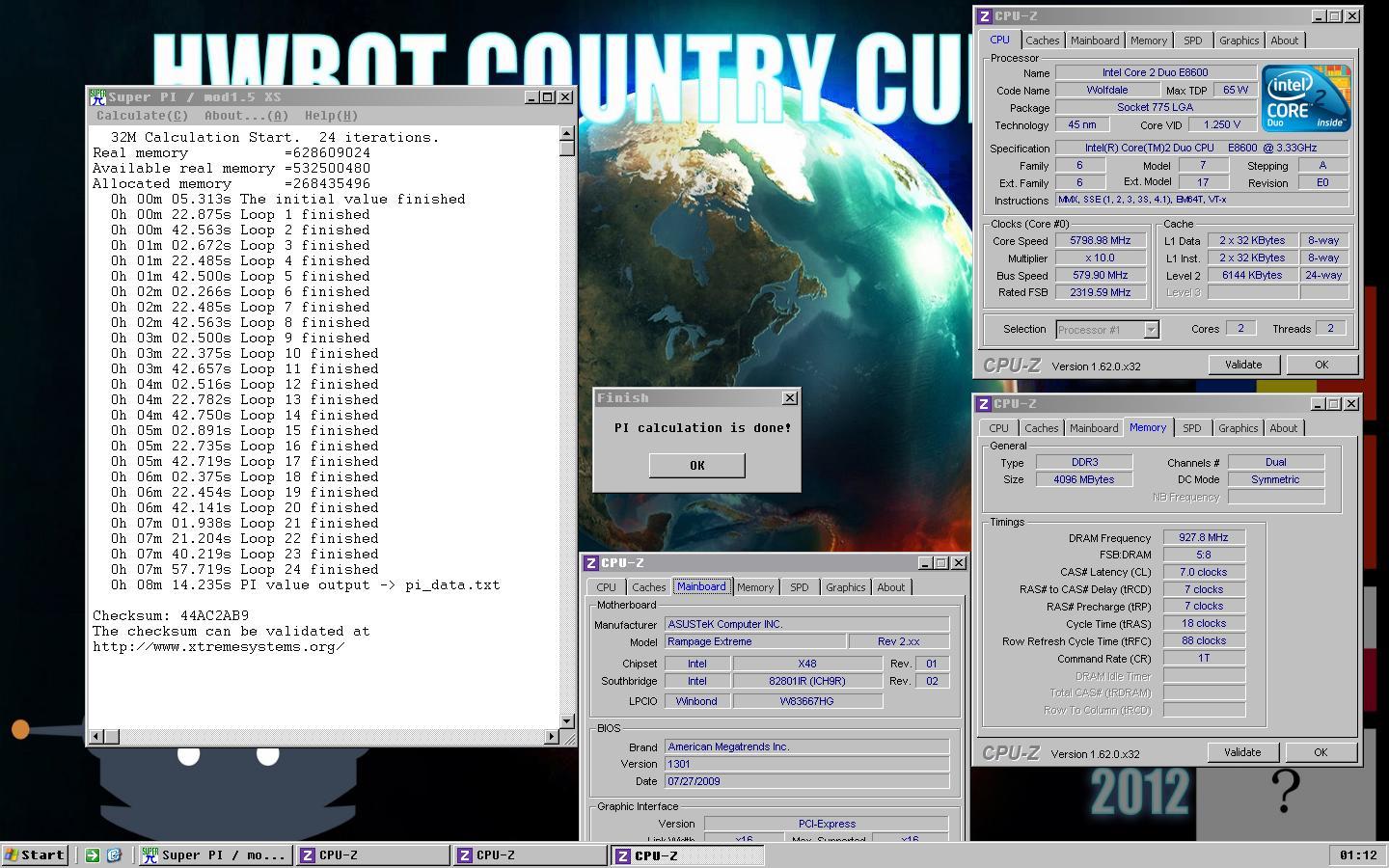The height and width of the screenshot is (868, 1389).
Task: Click OK in the CPU-Z CPU window
Action: [1321, 365]
